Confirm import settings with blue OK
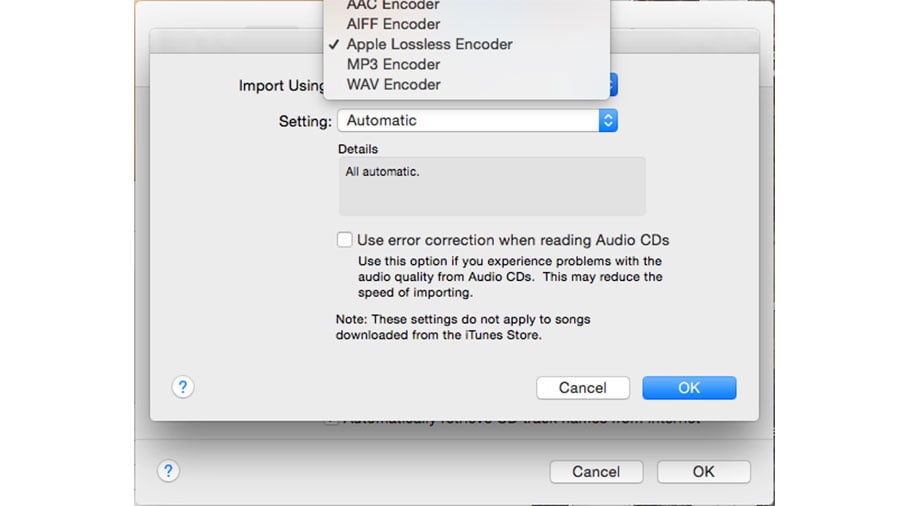The width and height of the screenshot is (900, 506). 689,388
